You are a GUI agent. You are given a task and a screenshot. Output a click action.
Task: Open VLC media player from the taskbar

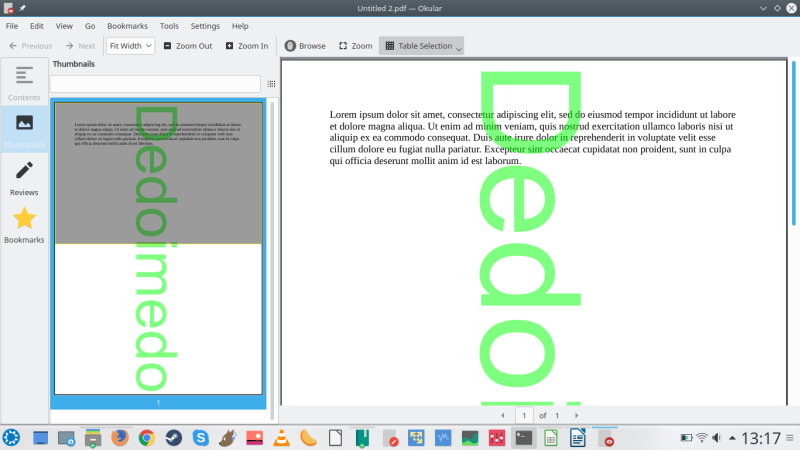(x=281, y=438)
